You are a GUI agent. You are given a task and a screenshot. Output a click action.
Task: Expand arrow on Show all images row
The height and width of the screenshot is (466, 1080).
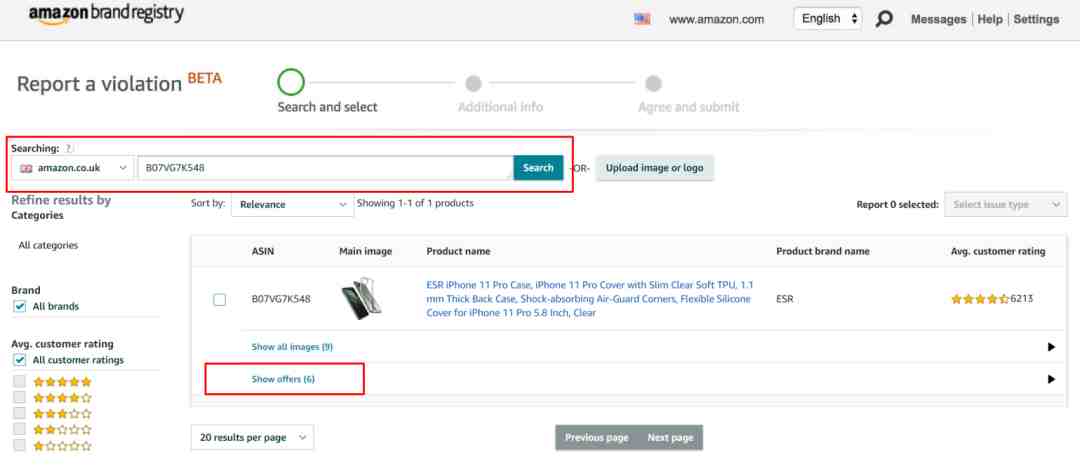1051,347
